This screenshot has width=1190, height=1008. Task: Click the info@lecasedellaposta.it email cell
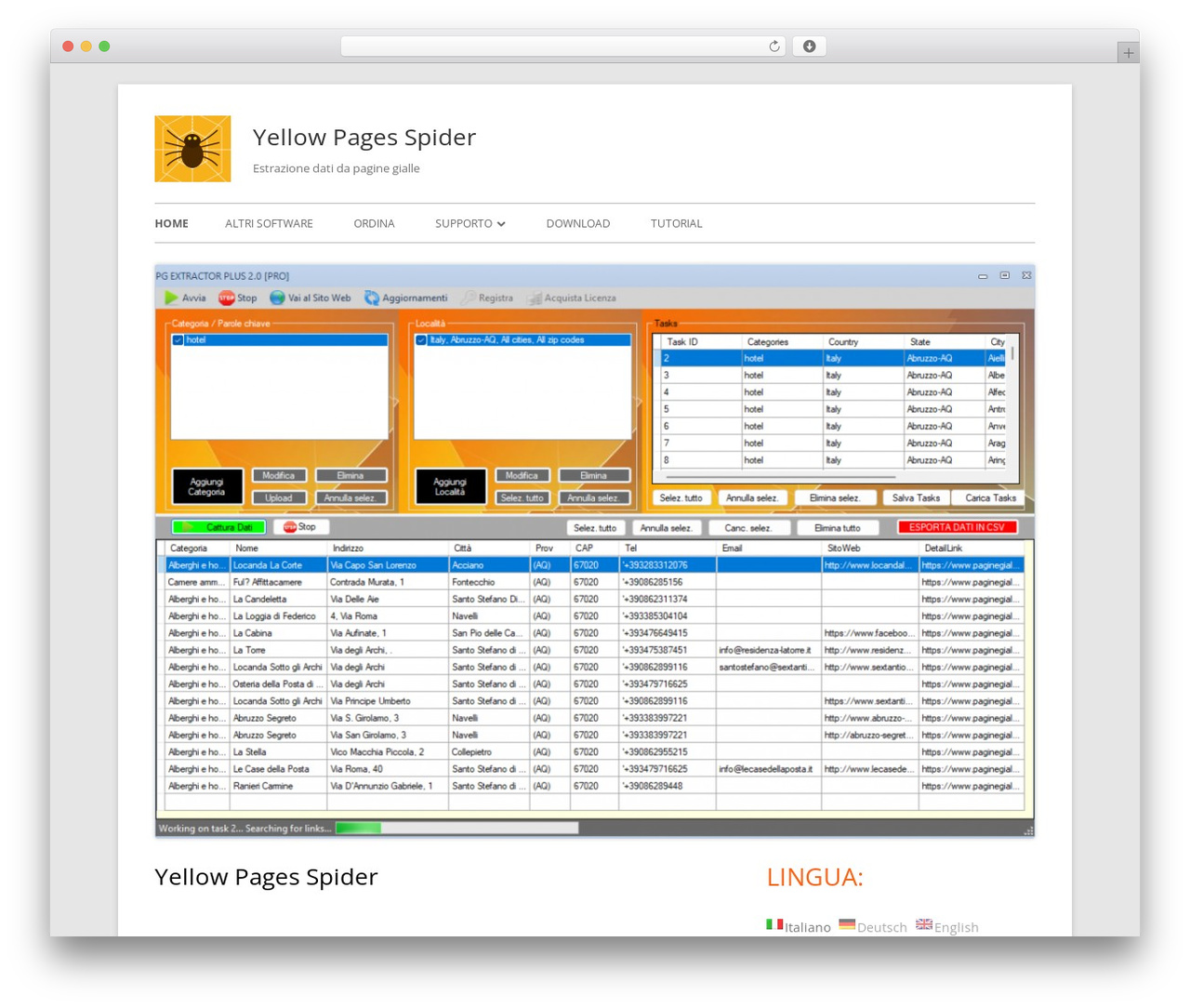click(x=768, y=769)
